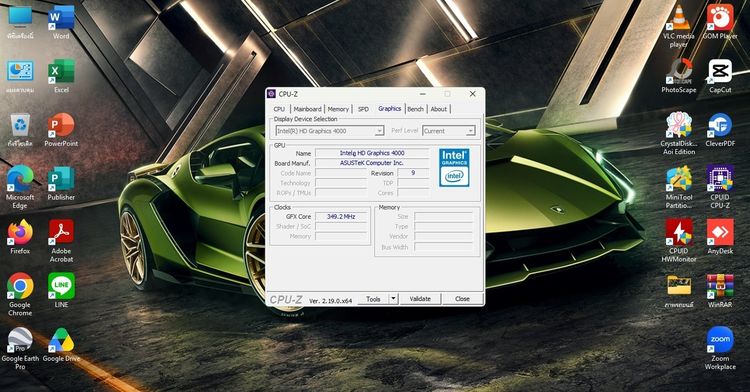Open Google Earth Pro shortcut
The image size is (750, 392).
(x=20, y=348)
